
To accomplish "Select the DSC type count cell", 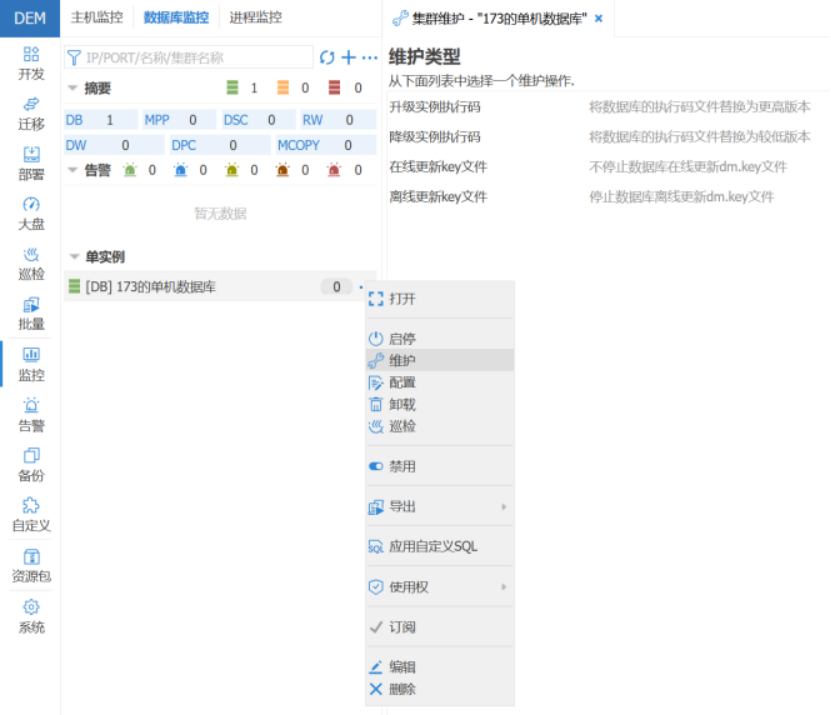I will tap(259, 120).
